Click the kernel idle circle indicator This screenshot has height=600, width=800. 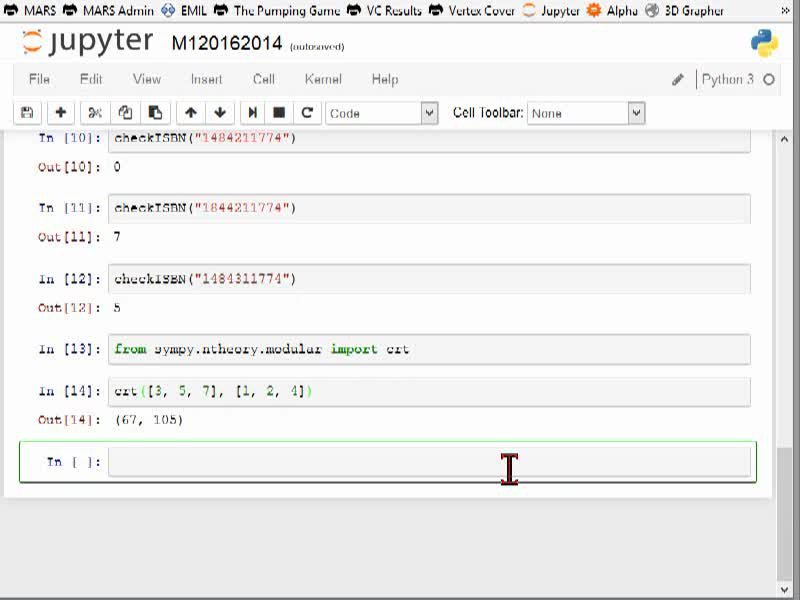pos(769,80)
